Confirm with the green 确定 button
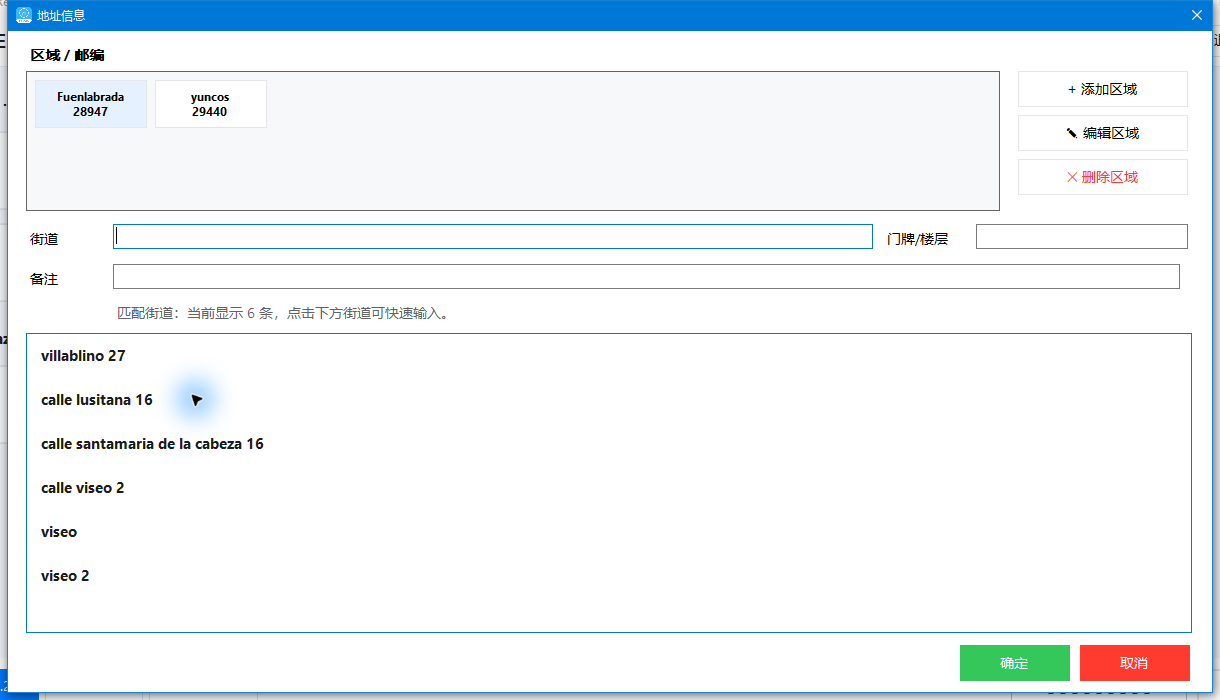Image resolution: width=1220 pixels, height=700 pixels. 1015,663
